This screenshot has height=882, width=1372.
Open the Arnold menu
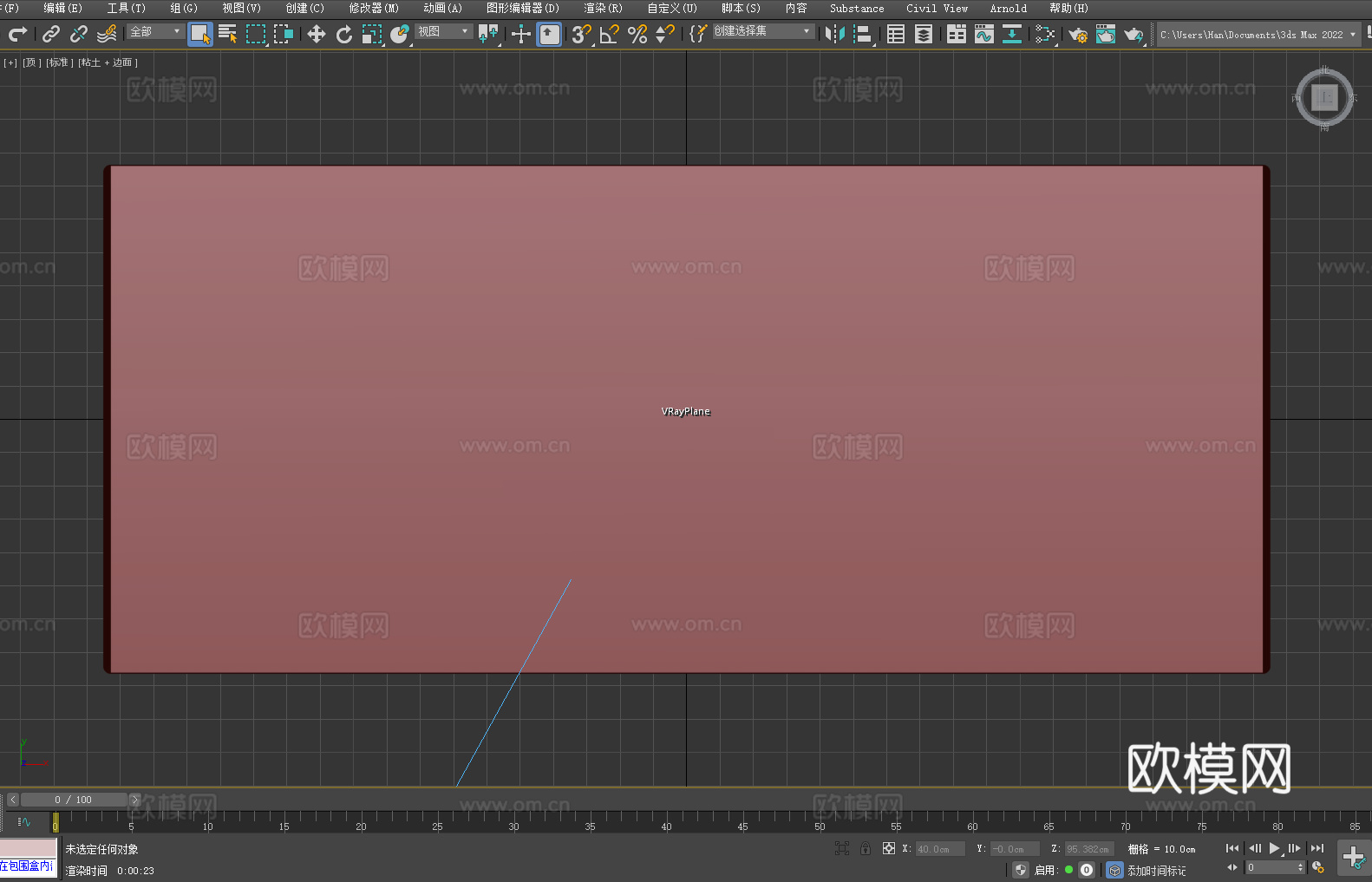tap(1008, 9)
